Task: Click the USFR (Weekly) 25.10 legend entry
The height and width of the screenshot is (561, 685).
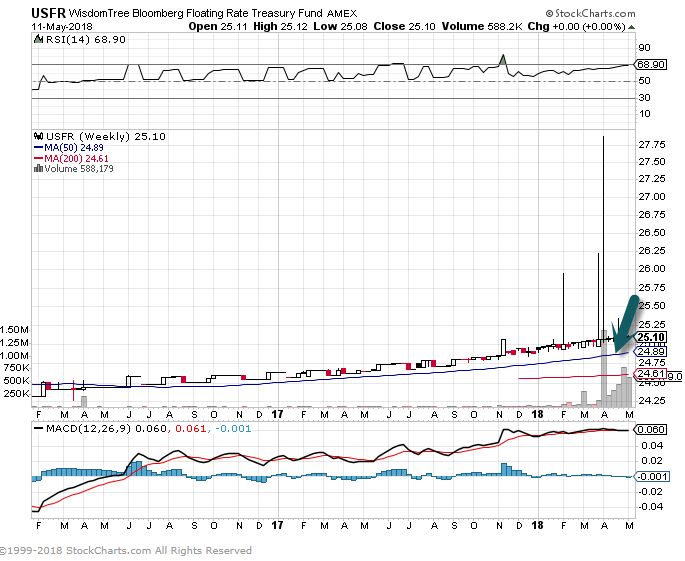Action: [106, 136]
